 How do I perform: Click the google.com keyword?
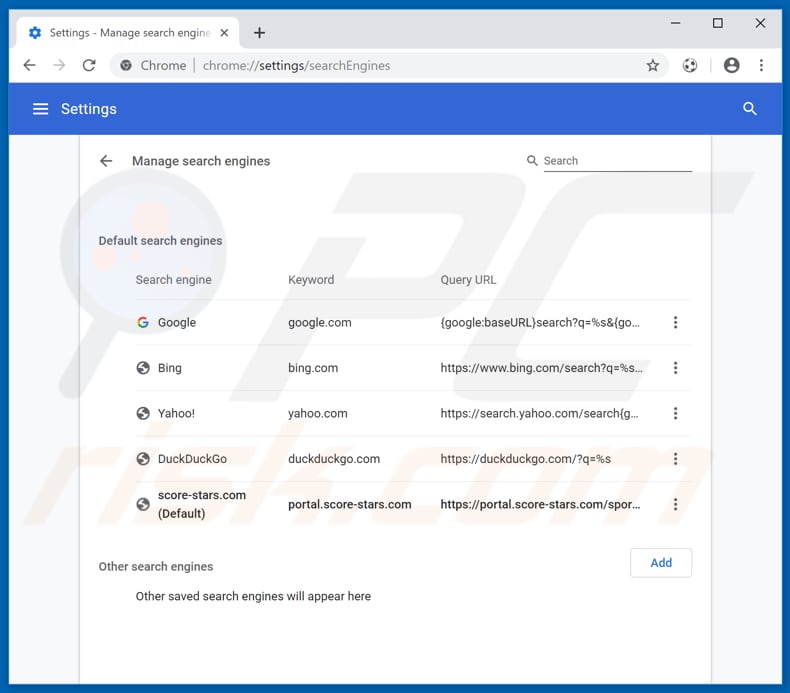pos(319,323)
